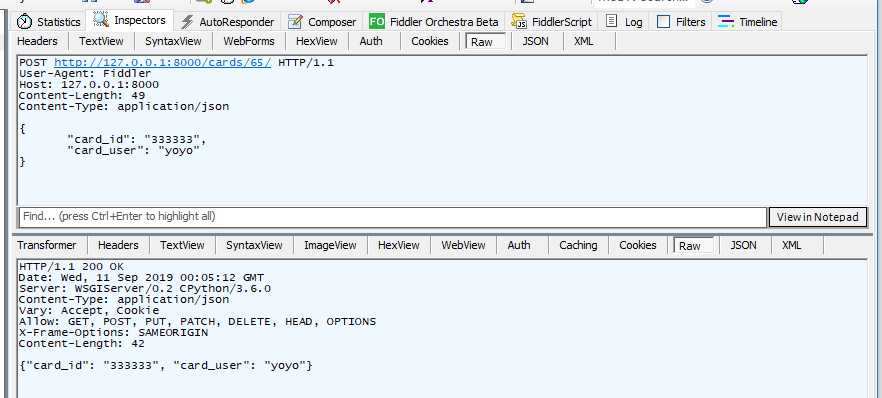The image size is (882, 398).
Task: Click "Content-Length: 42" in response headers
Action: [x=82, y=343]
